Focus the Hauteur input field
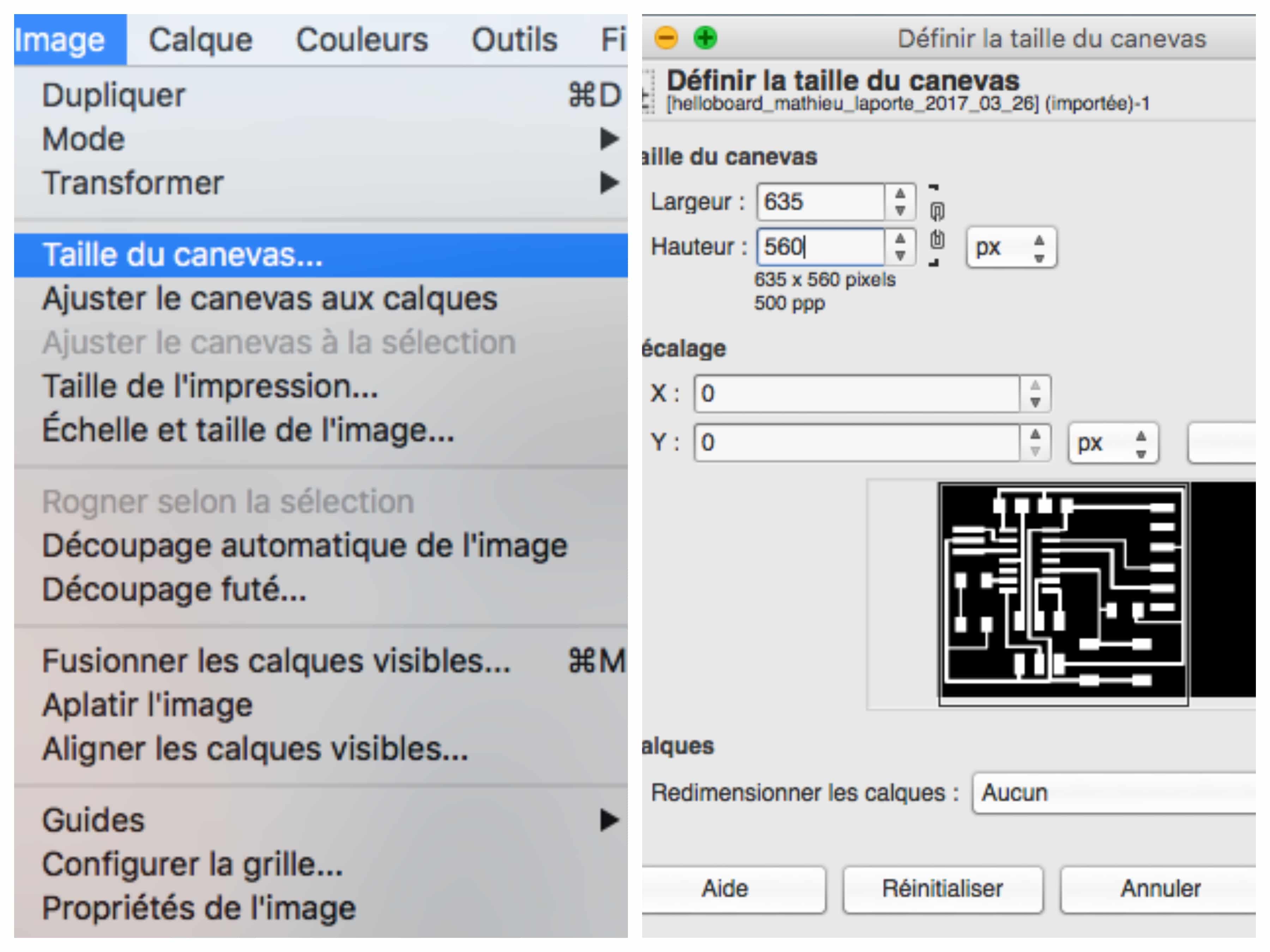 [821, 247]
